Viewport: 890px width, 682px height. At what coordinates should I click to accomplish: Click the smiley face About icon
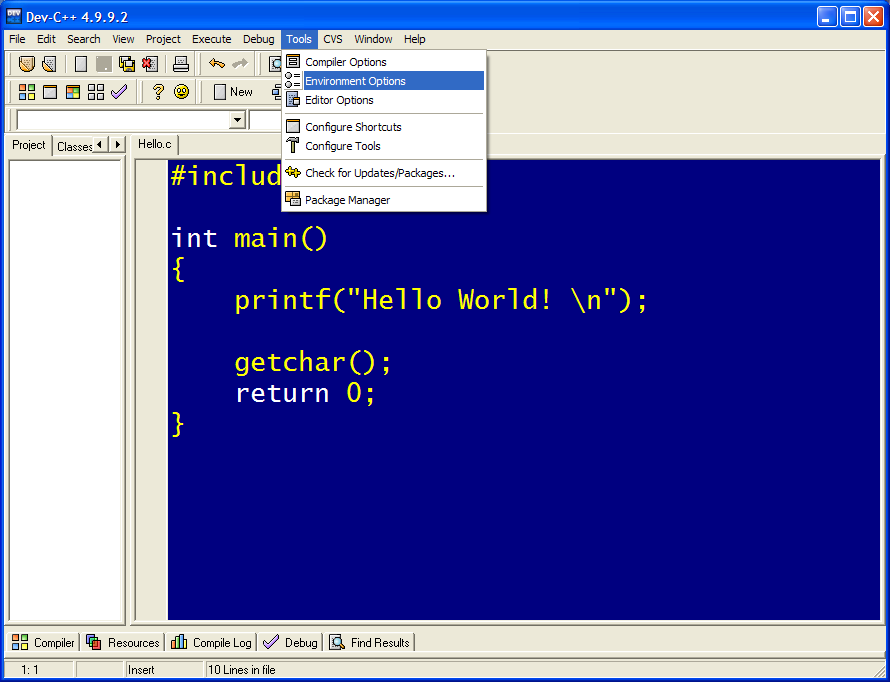point(181,92)
